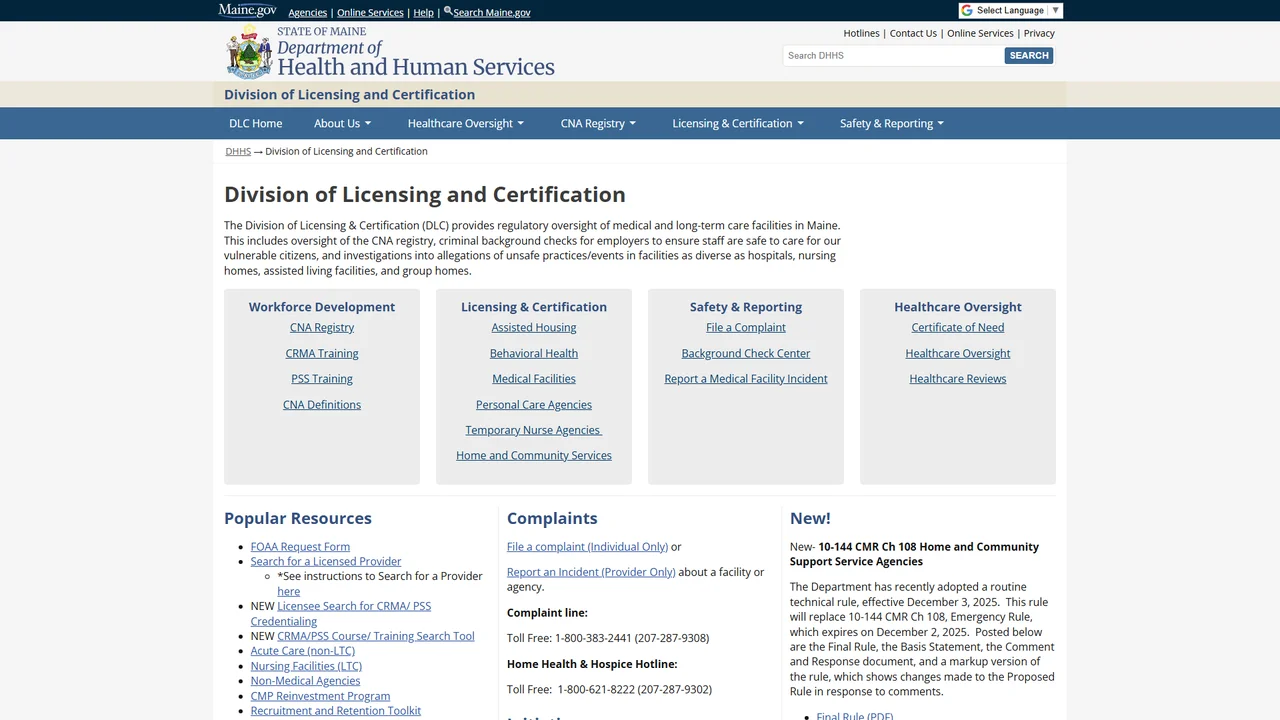This screenshot has height=720, width=1280.
Task: Click Report an Incident (Provider Only) link
Action: click(x=591, y=572)
